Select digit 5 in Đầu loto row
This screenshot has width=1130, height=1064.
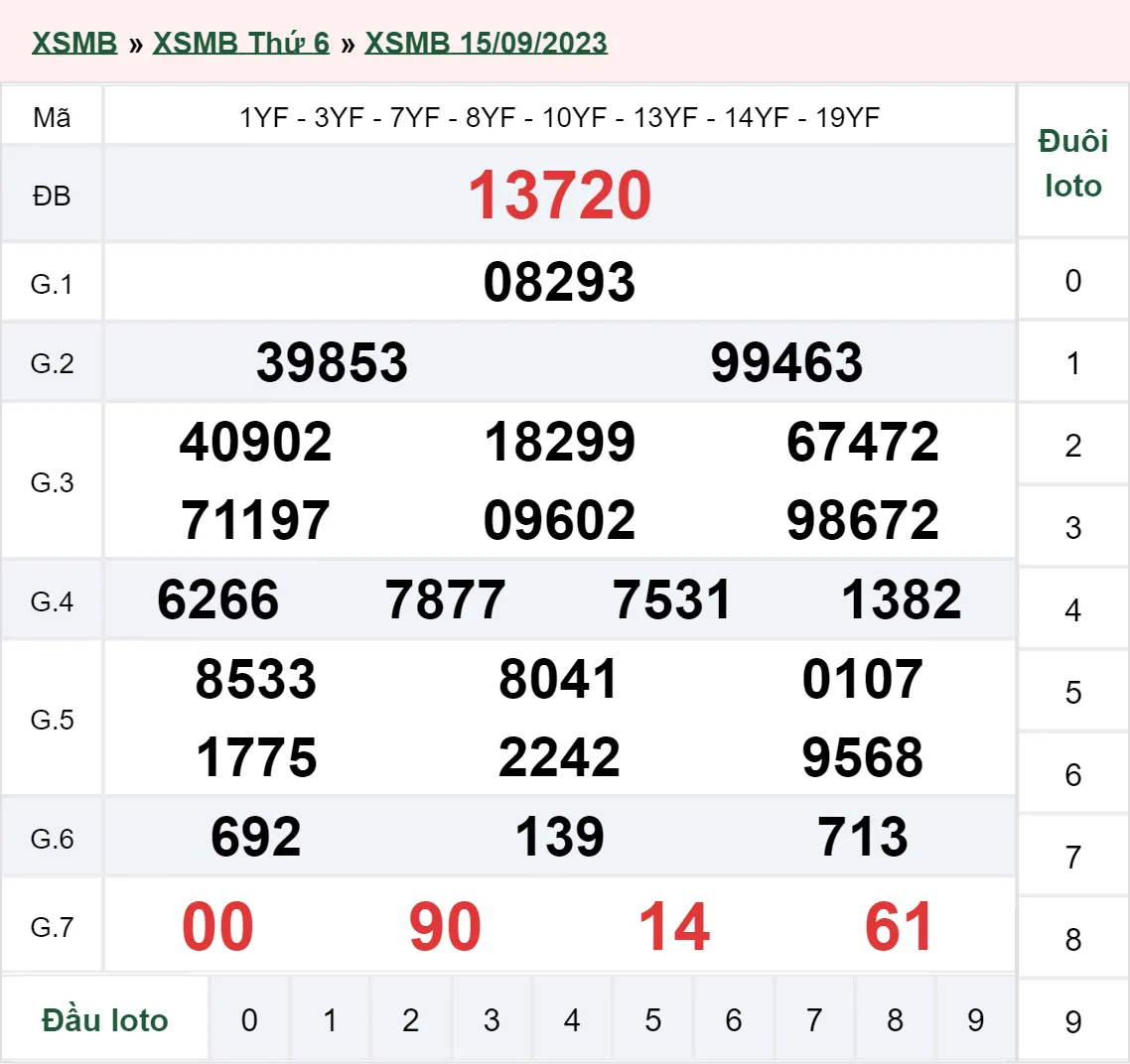653,1018
